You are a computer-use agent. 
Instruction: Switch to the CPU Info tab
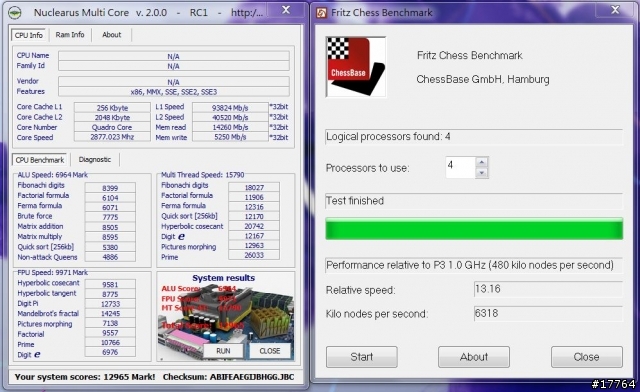point(29,35)
